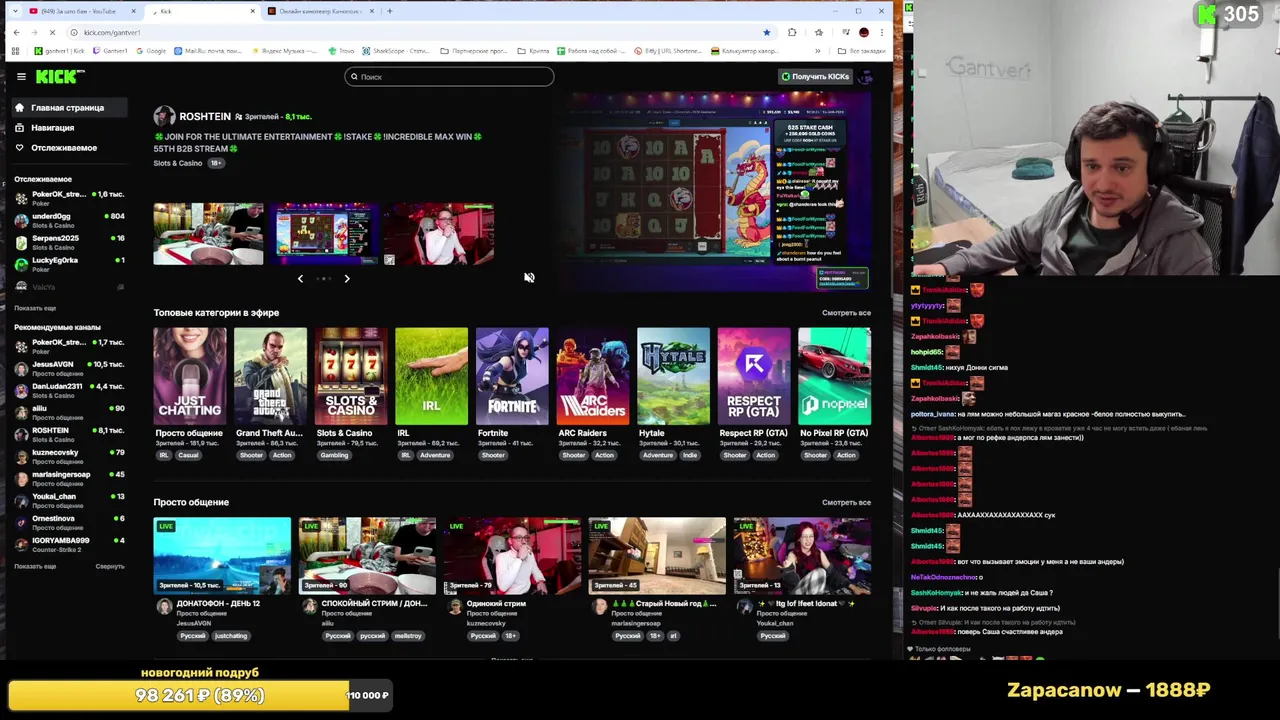Stop the page loading with X button

(x=53, y=32)
